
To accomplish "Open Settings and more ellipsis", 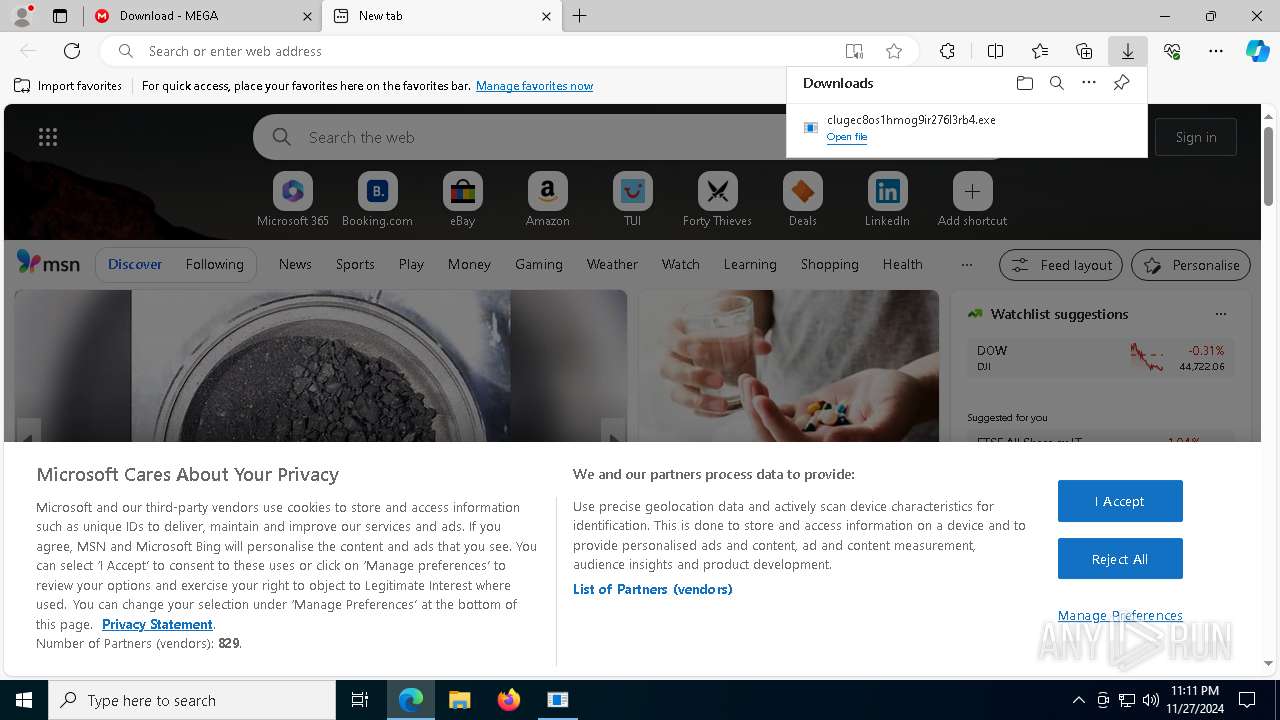I will [x=1216, y=51].
